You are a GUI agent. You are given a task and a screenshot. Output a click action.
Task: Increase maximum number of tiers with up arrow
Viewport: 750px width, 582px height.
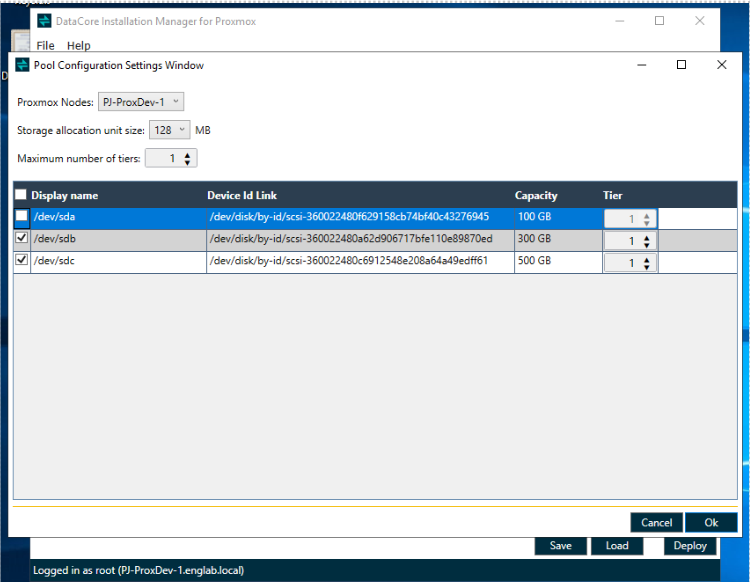coord(188,154)
